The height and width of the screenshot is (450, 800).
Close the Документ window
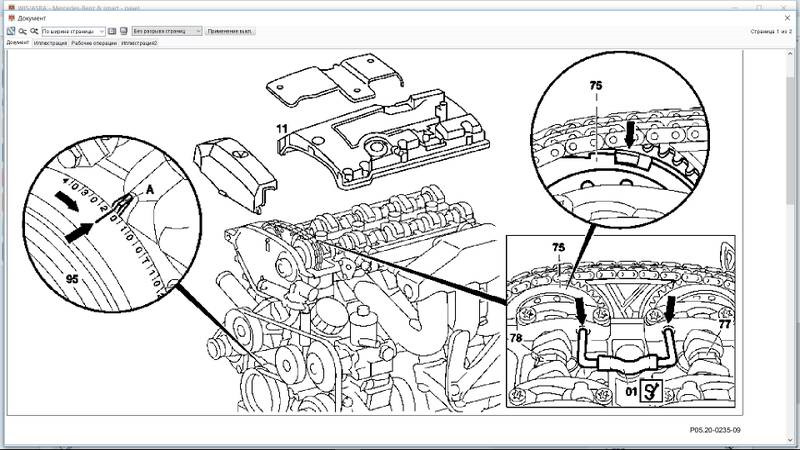click(787, 18)
